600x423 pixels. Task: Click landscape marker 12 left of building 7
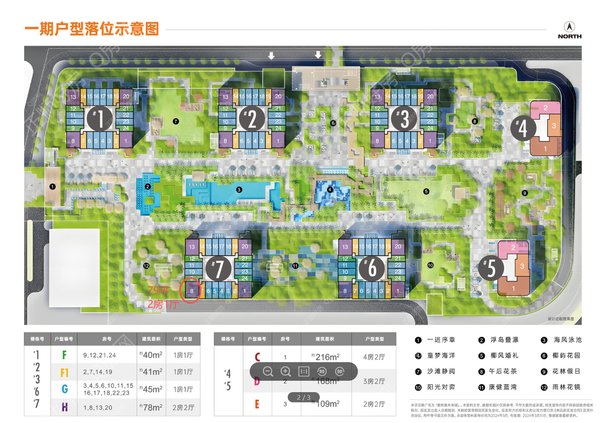[146, 266]
